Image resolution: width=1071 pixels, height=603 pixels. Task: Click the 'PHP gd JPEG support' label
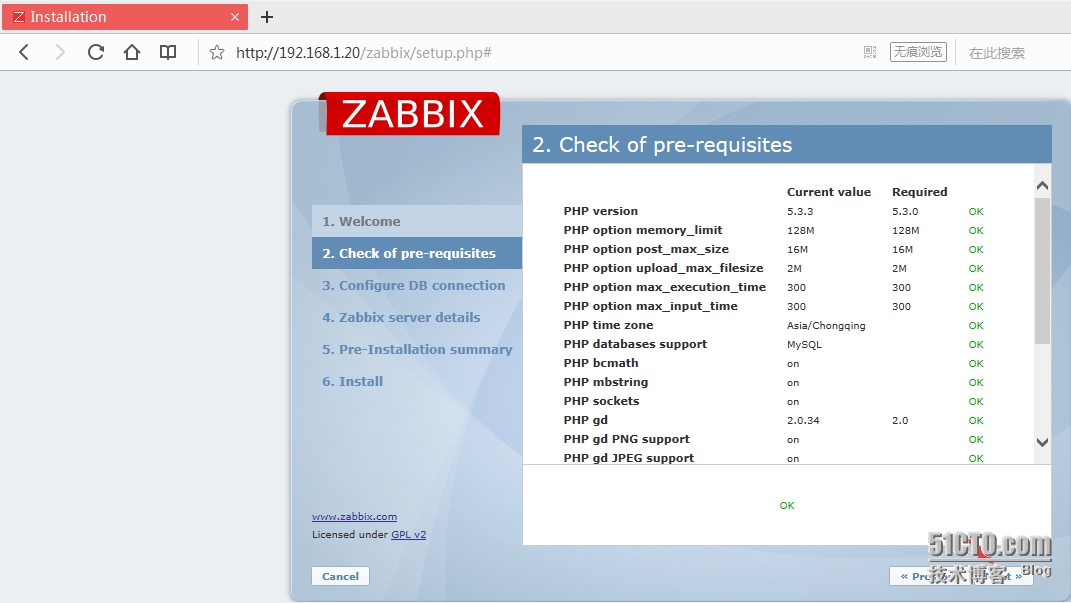(628, 458)
